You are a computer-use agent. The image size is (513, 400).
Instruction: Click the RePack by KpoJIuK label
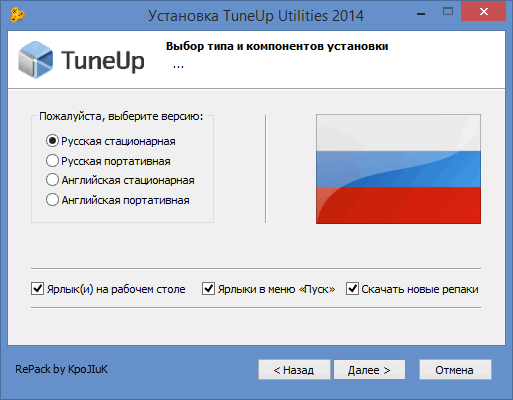62,369
